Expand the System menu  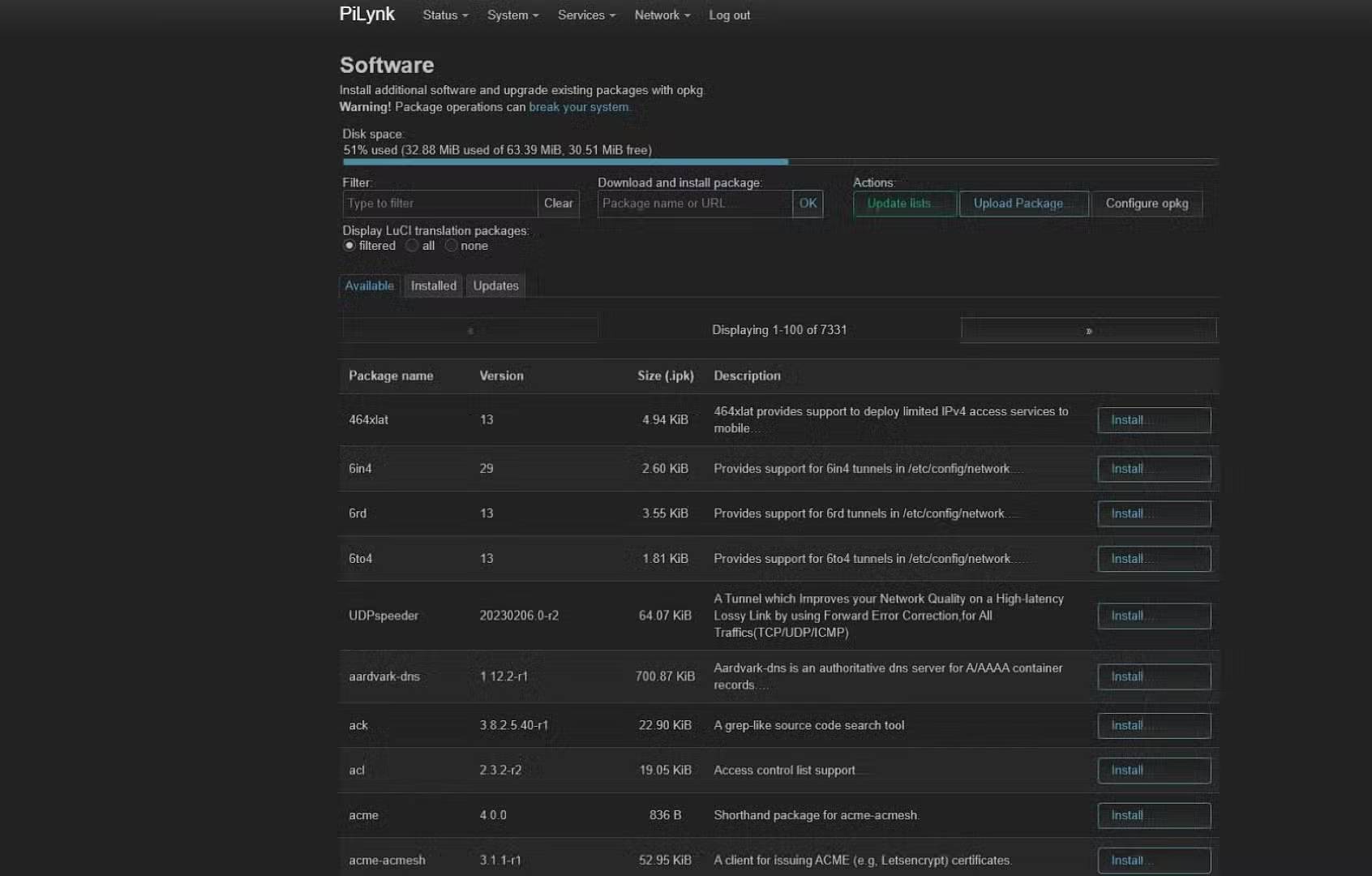[x=512, y=15]
